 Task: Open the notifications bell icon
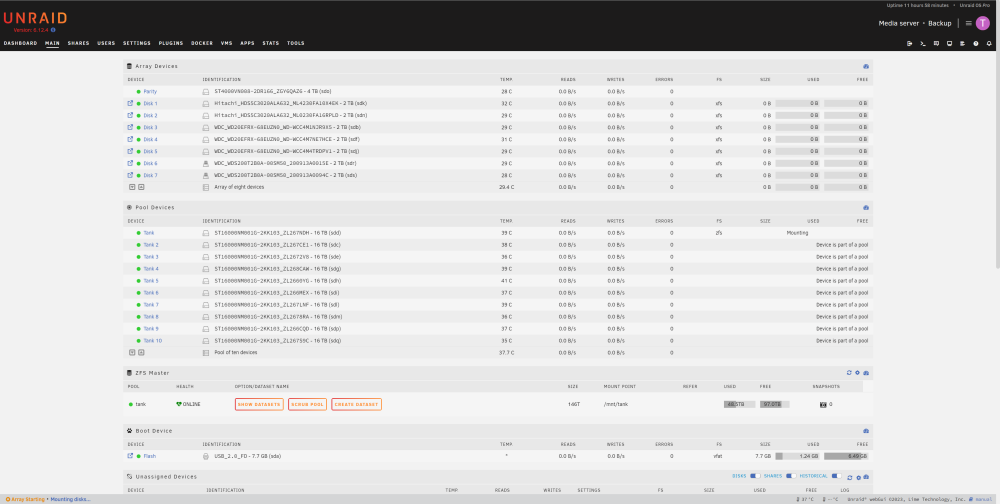tap(989, 43)
